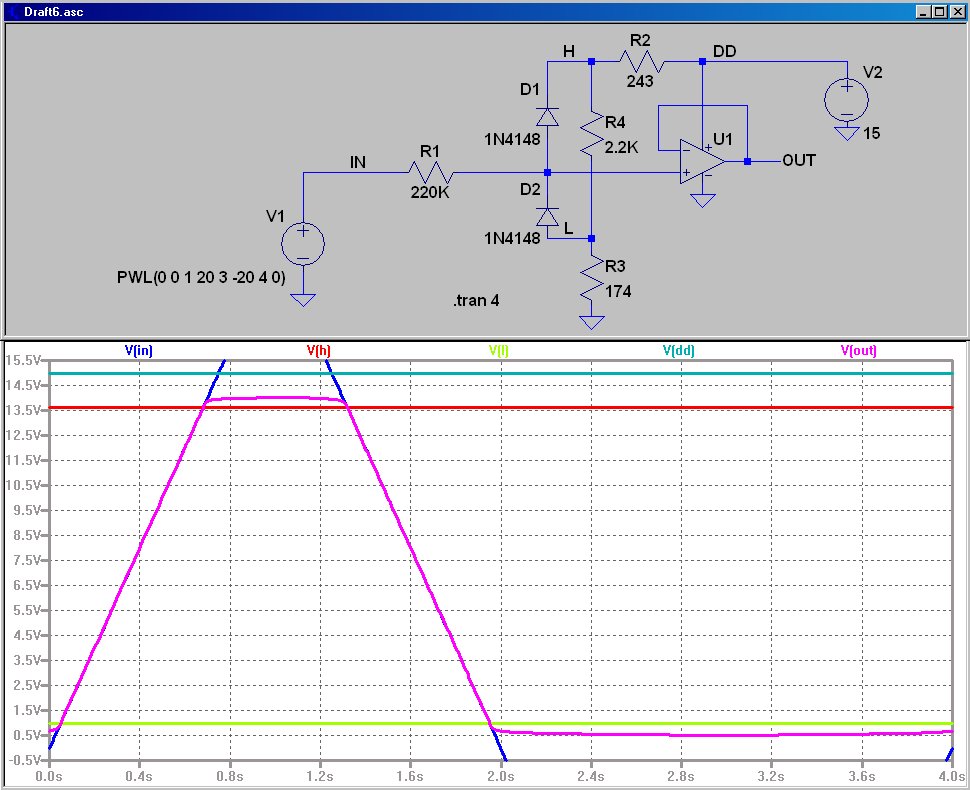The image size is (970, 790).
Task: Click the V1 reference label
Action: [275, 216]
